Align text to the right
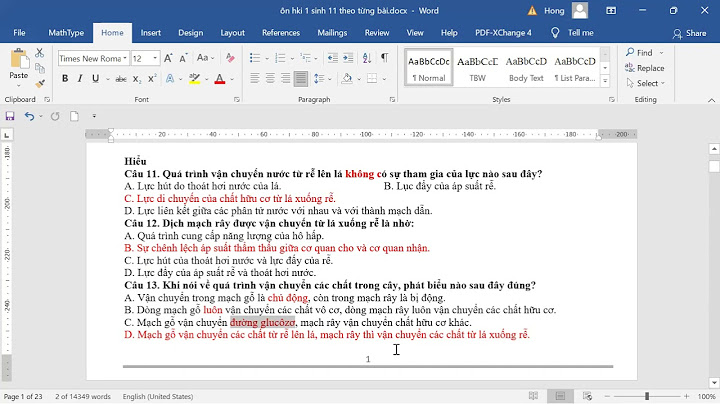This screenshot has width=720, height=404. coord(286,79)
